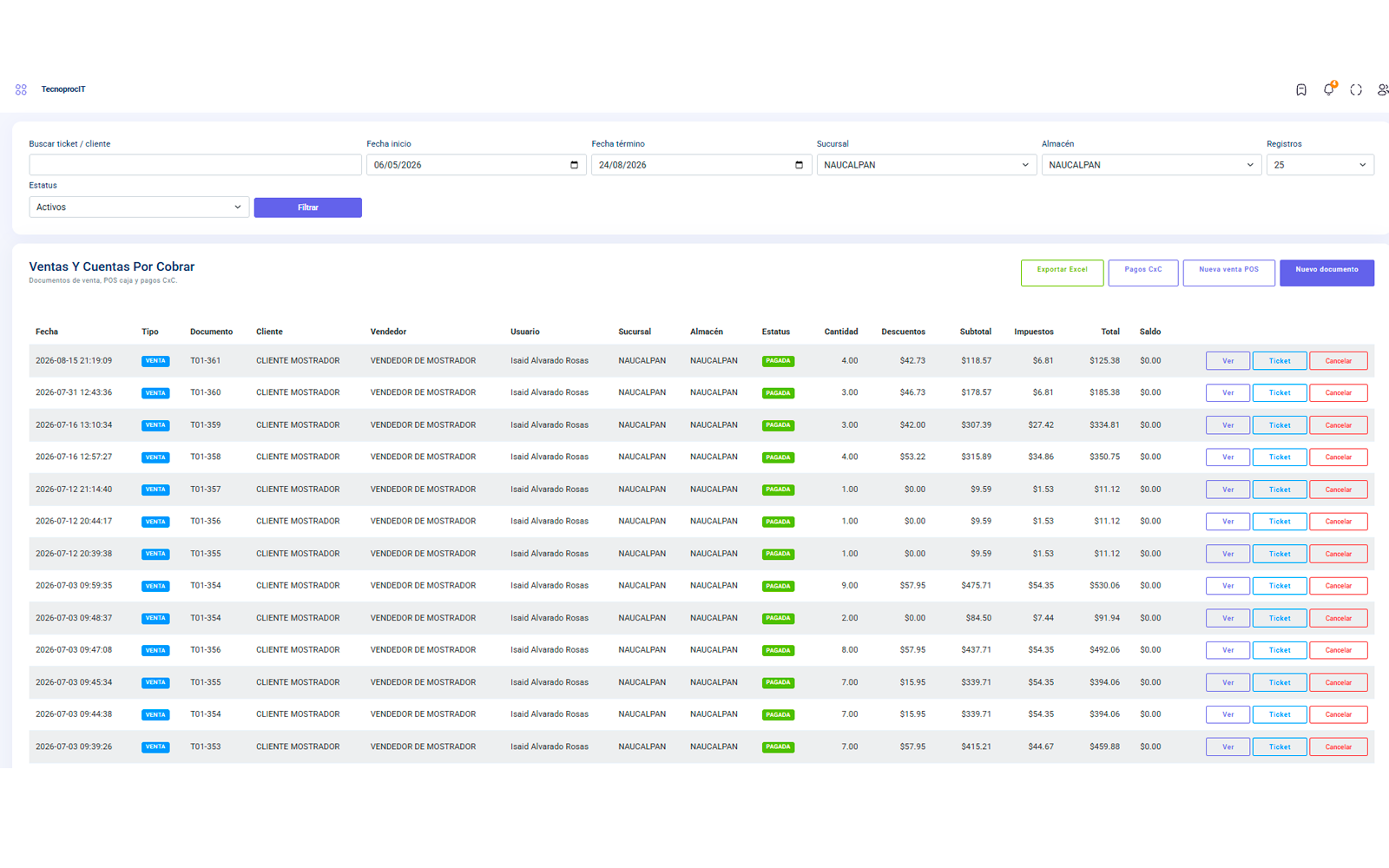Click Ver for sale T01-353
This screenshot has height=868, width=1389.
1228,747
